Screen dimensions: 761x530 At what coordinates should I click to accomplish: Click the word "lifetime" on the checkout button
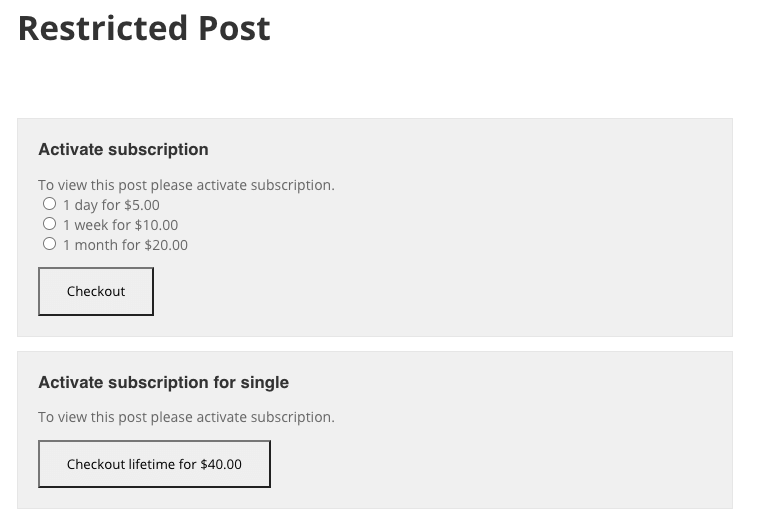click(x=152, y=464)
